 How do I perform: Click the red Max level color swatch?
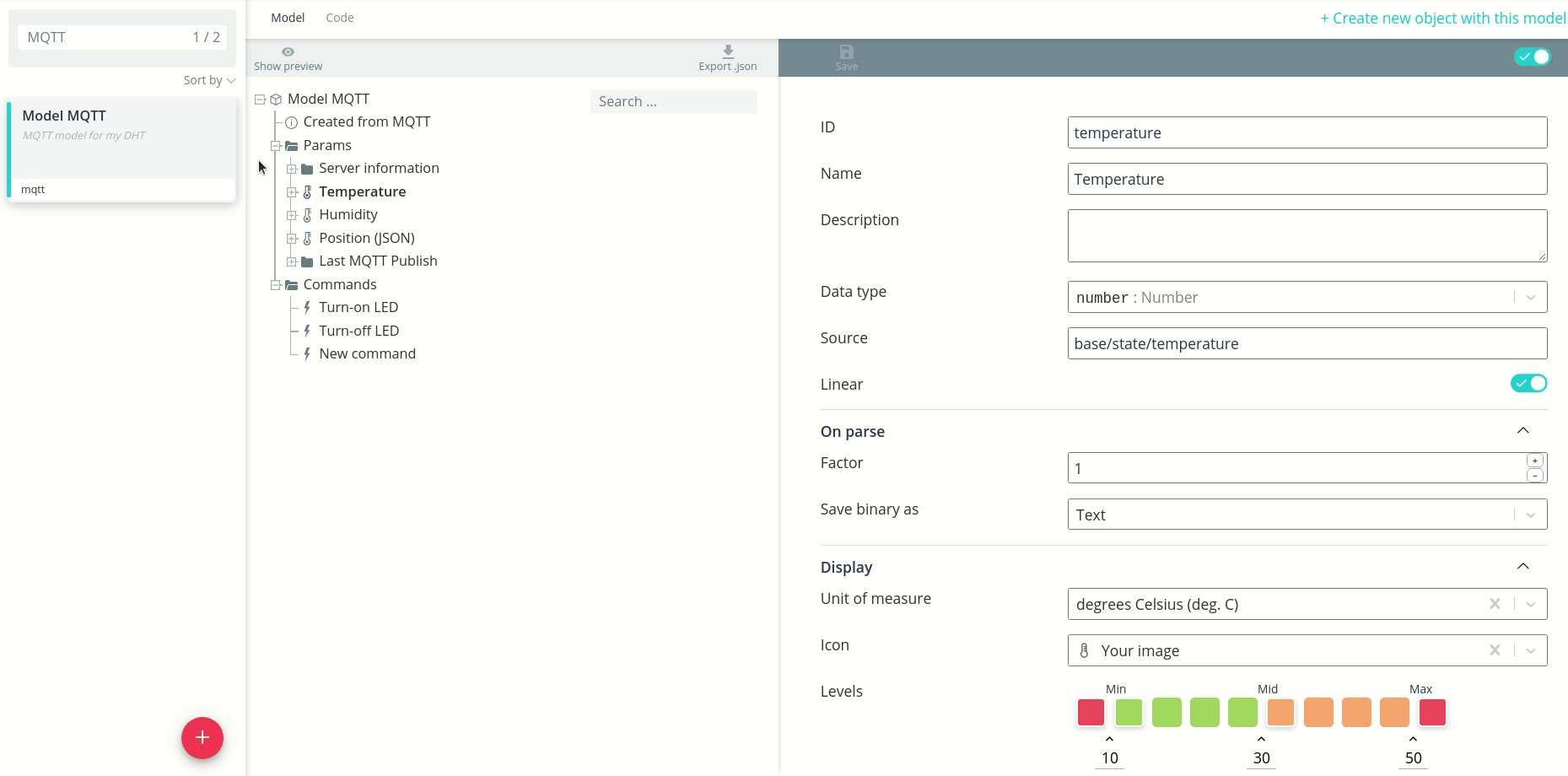[1432, 713]
